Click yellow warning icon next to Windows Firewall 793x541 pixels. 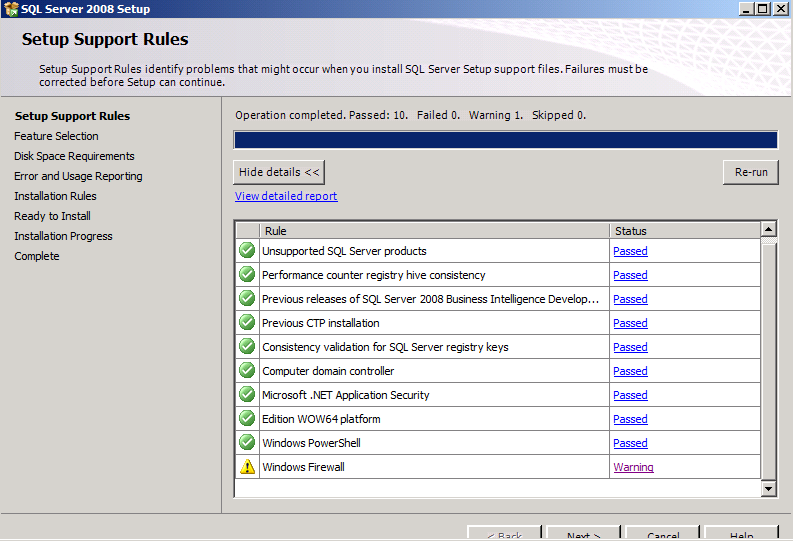click(247, 467)
